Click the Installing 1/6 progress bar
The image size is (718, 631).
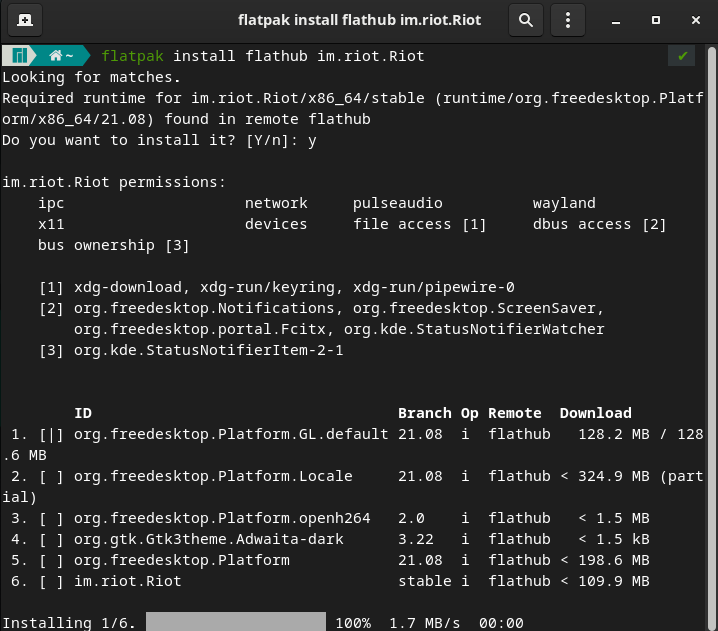[x=235, y=623]
